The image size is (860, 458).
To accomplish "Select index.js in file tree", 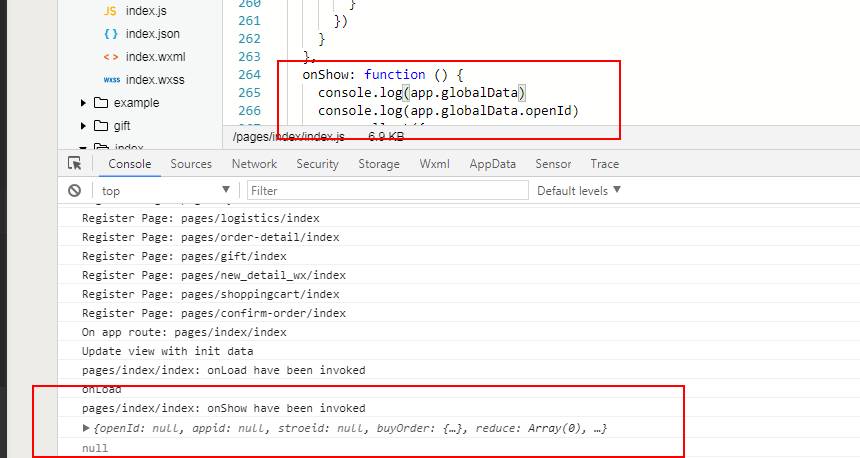I will click(x=146, y=11).
